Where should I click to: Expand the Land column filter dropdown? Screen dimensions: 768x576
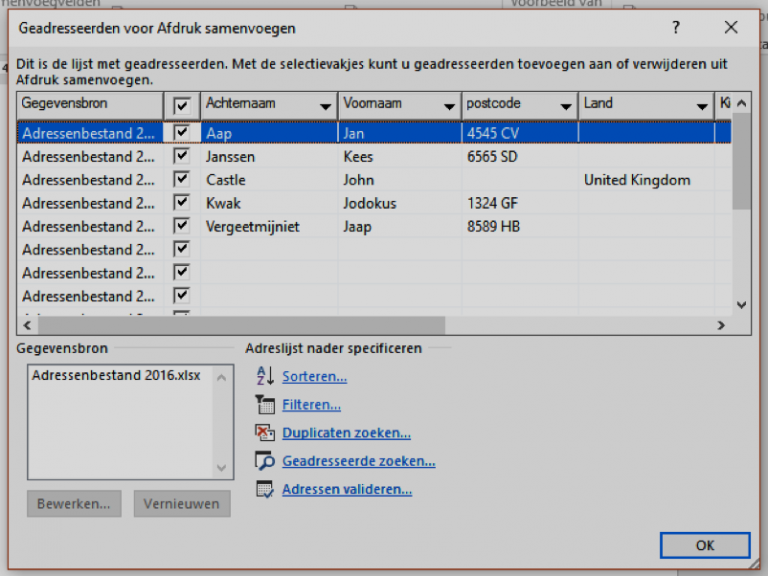(x=702, y=106)
